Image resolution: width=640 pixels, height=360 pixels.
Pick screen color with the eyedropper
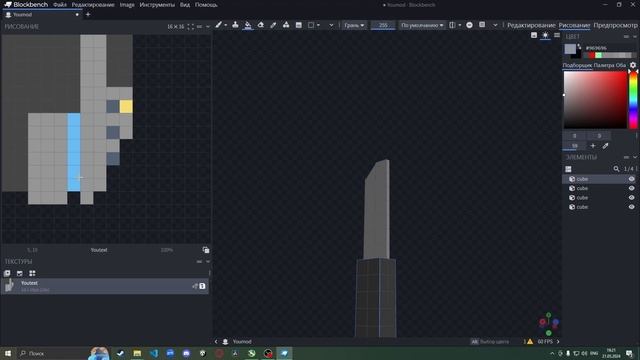[x=606, y=146]
